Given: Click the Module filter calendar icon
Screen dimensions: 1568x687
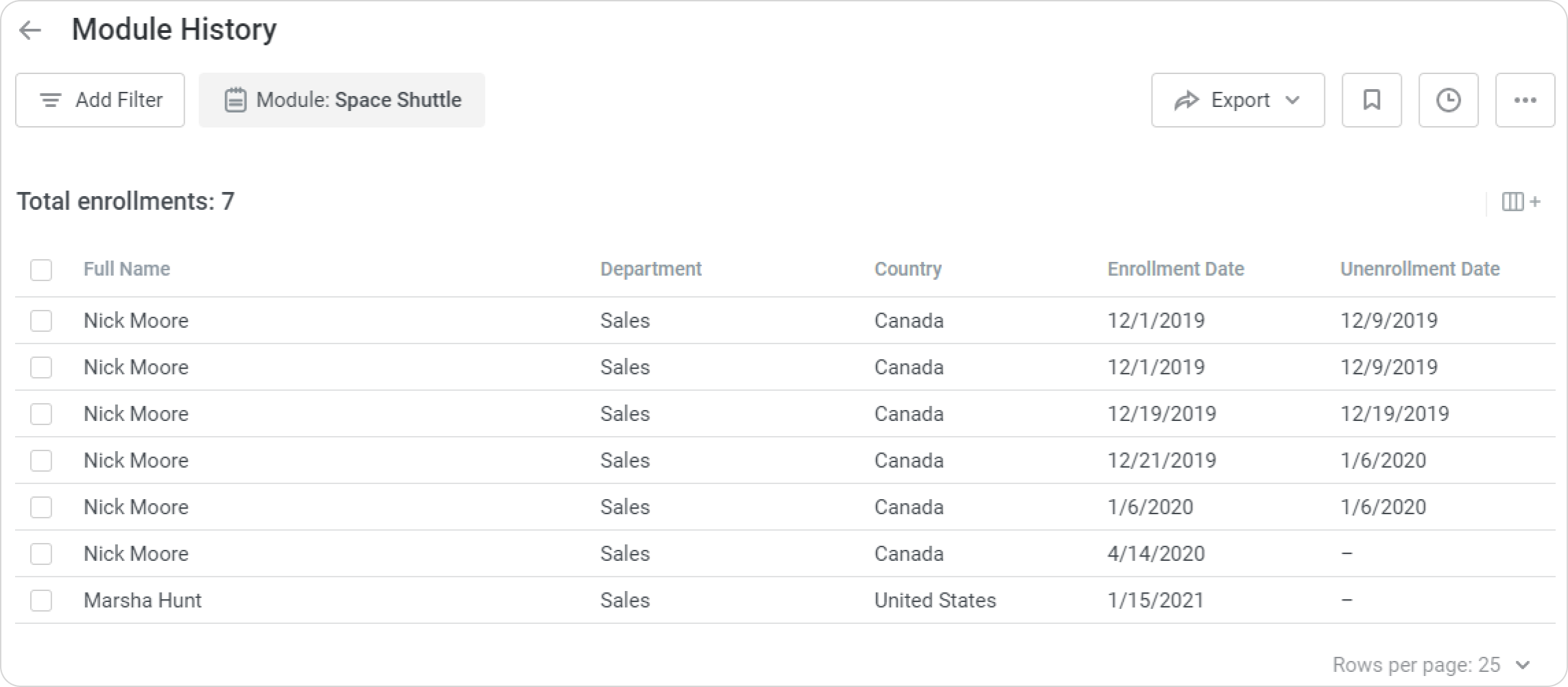Looking at the screenshot, I should point(235,100).
